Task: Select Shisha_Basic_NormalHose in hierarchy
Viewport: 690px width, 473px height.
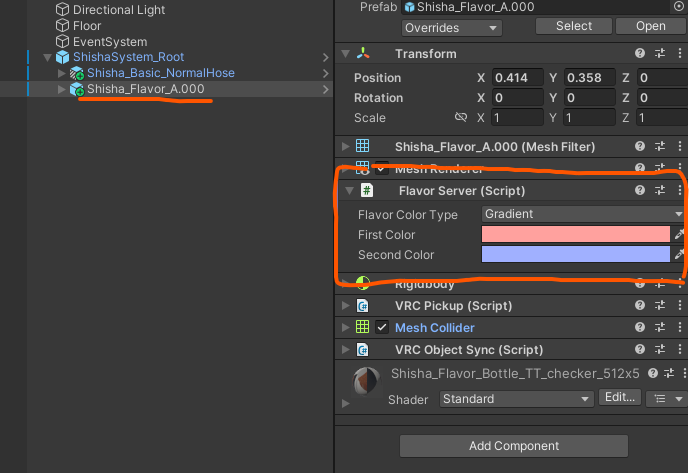Action: coord(161,73)
